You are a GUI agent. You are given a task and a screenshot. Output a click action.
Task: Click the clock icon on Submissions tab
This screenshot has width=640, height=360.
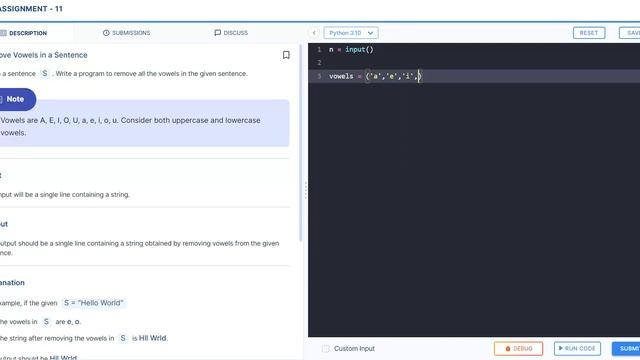(x=106, y=33)
